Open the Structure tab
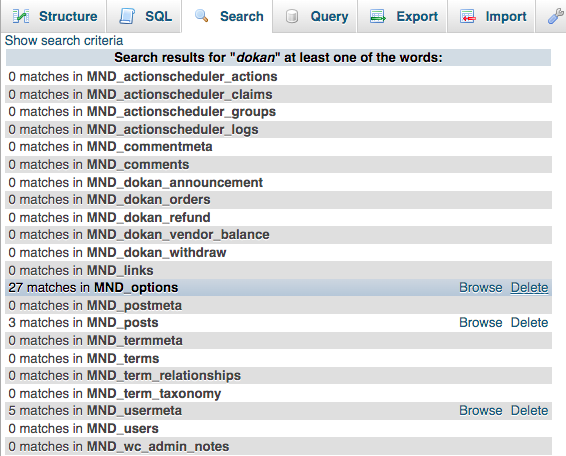Viewport: 566px width, 456px height. 53,16
